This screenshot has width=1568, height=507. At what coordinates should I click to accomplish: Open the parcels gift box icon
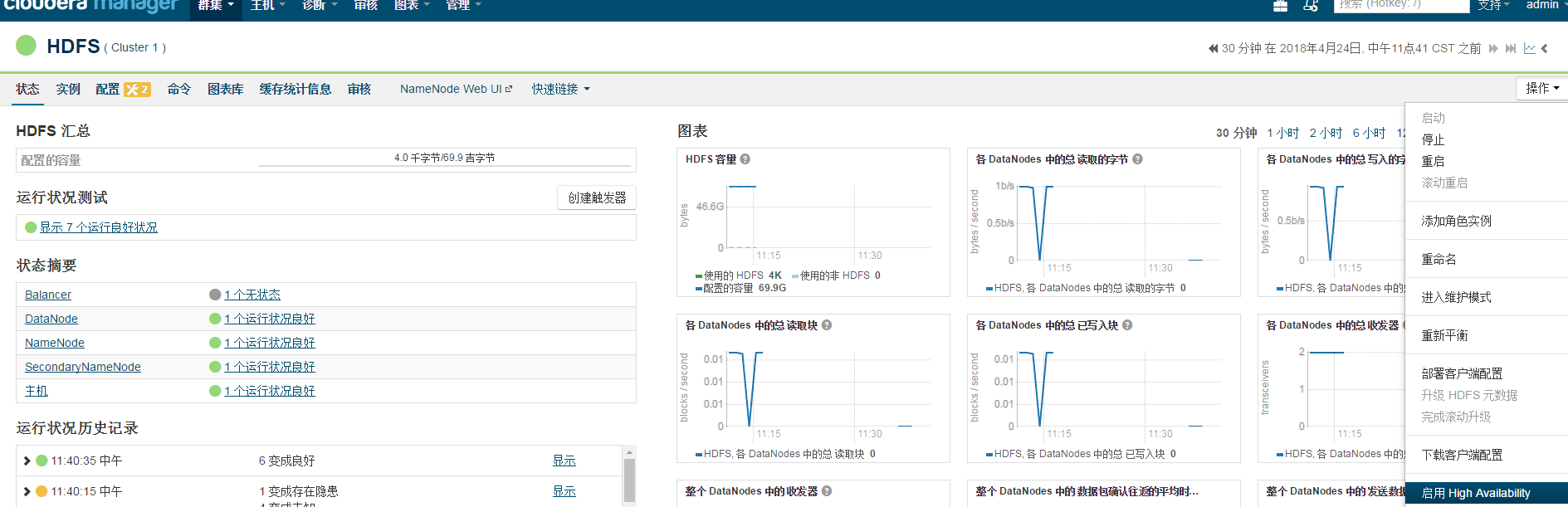tap(1281, 6)
